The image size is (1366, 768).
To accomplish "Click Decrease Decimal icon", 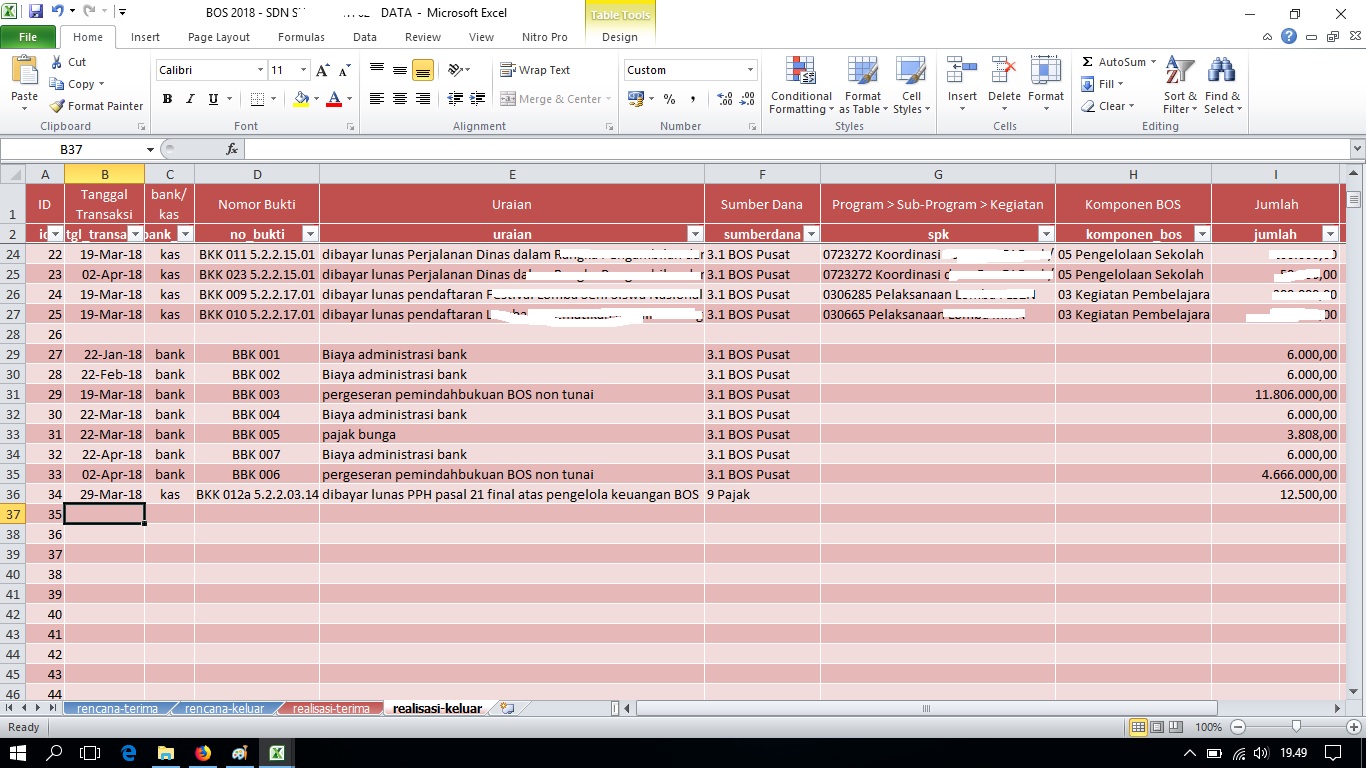I will click(x=748, y=99).
